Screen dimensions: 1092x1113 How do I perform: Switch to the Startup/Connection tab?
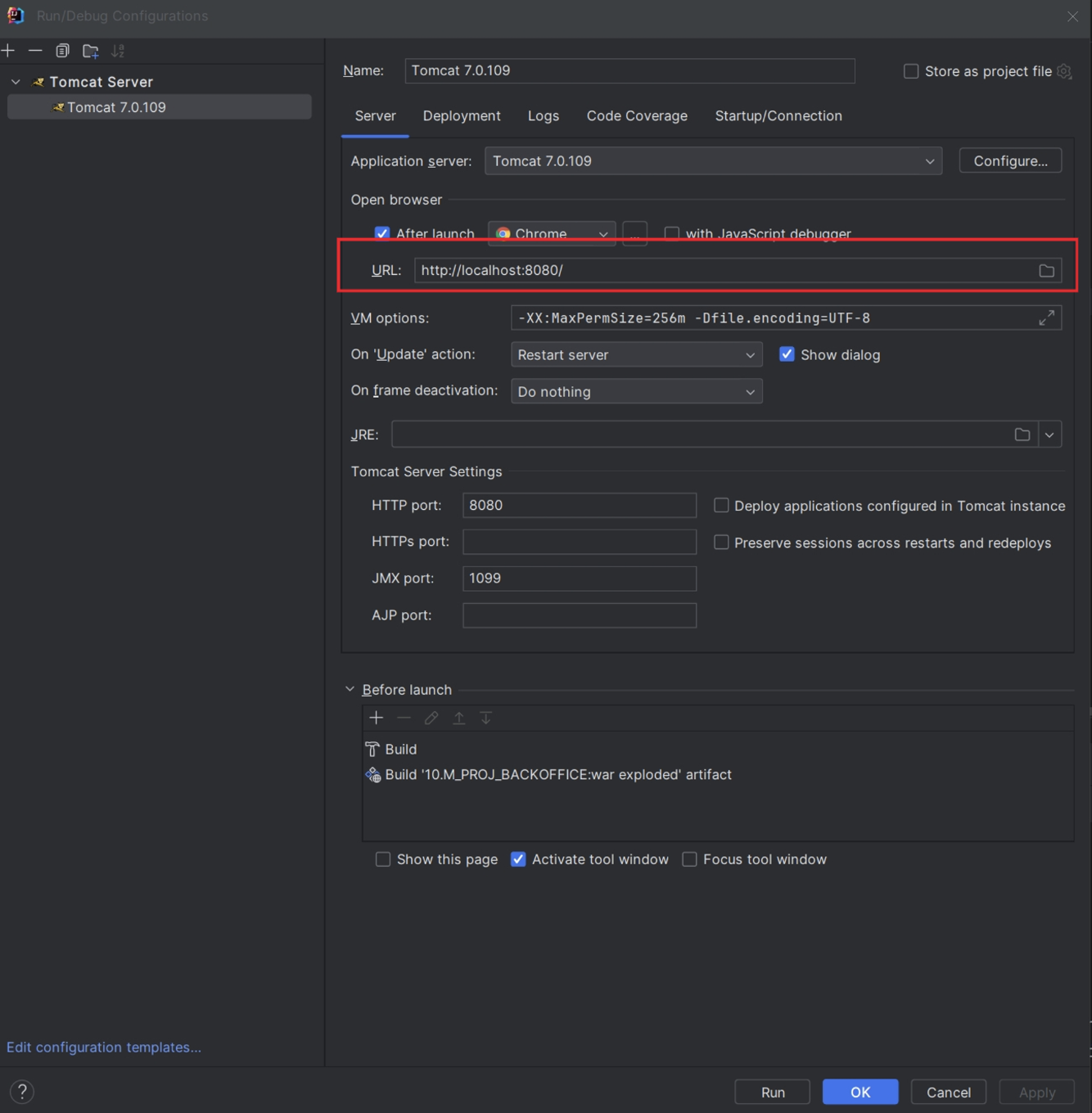[778, 115]
